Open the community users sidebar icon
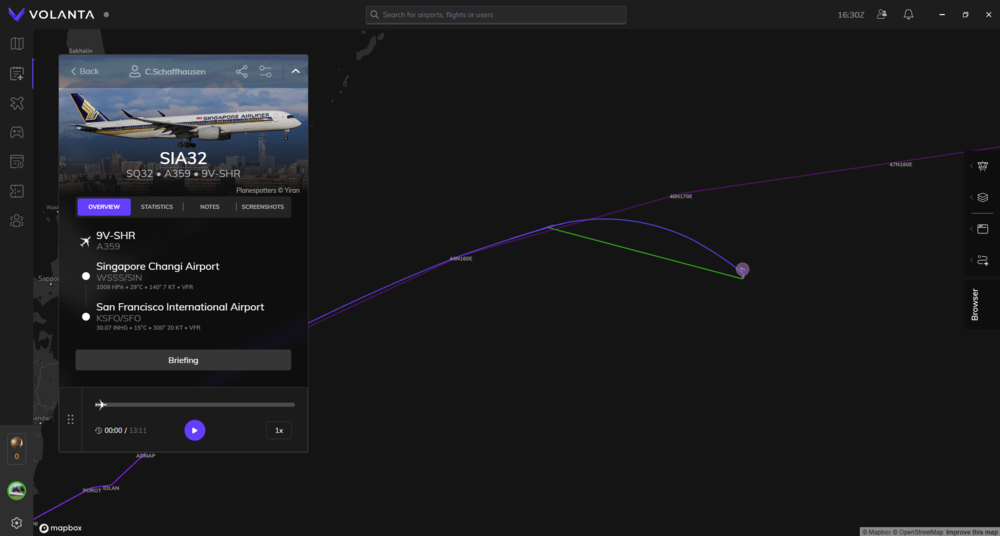The width and height of the screenshot is (1000, 536). (16, 220)
